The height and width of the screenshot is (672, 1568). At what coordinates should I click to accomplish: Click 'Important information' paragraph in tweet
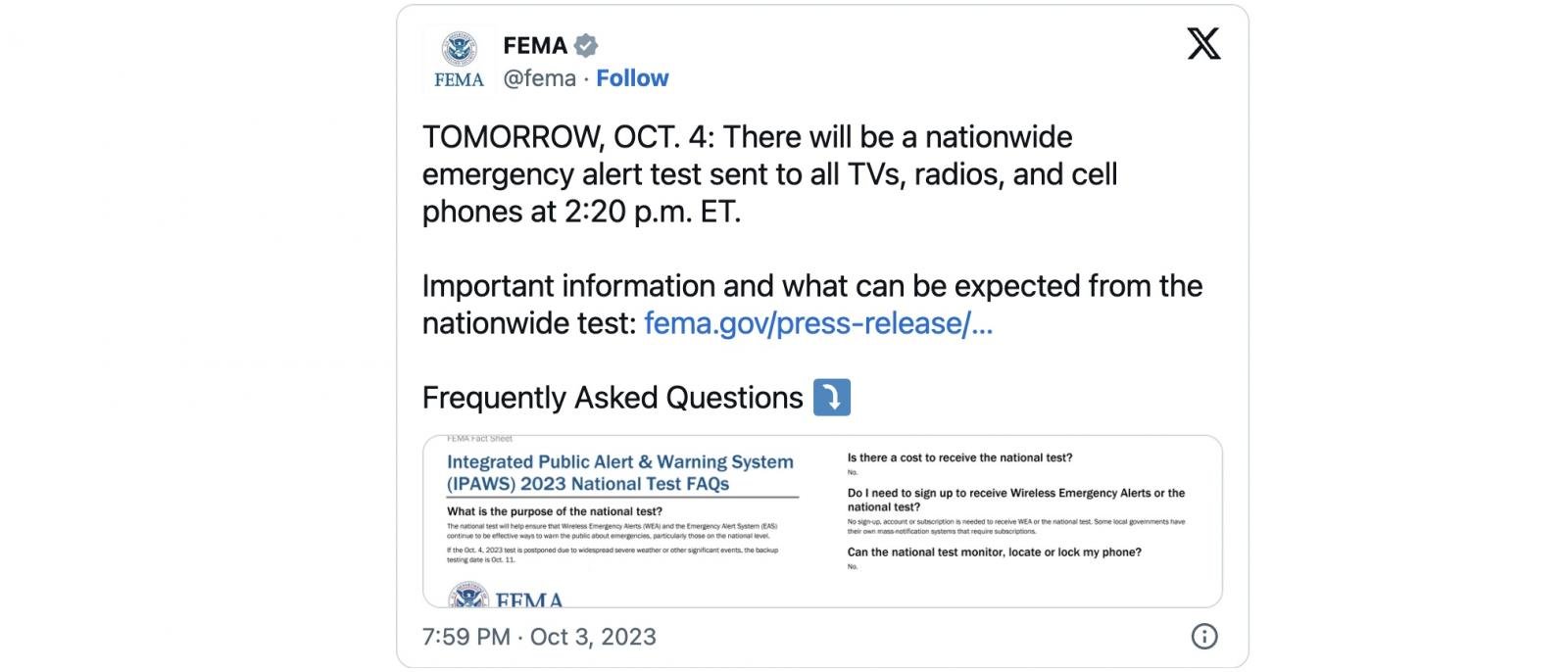coord(812,305)
